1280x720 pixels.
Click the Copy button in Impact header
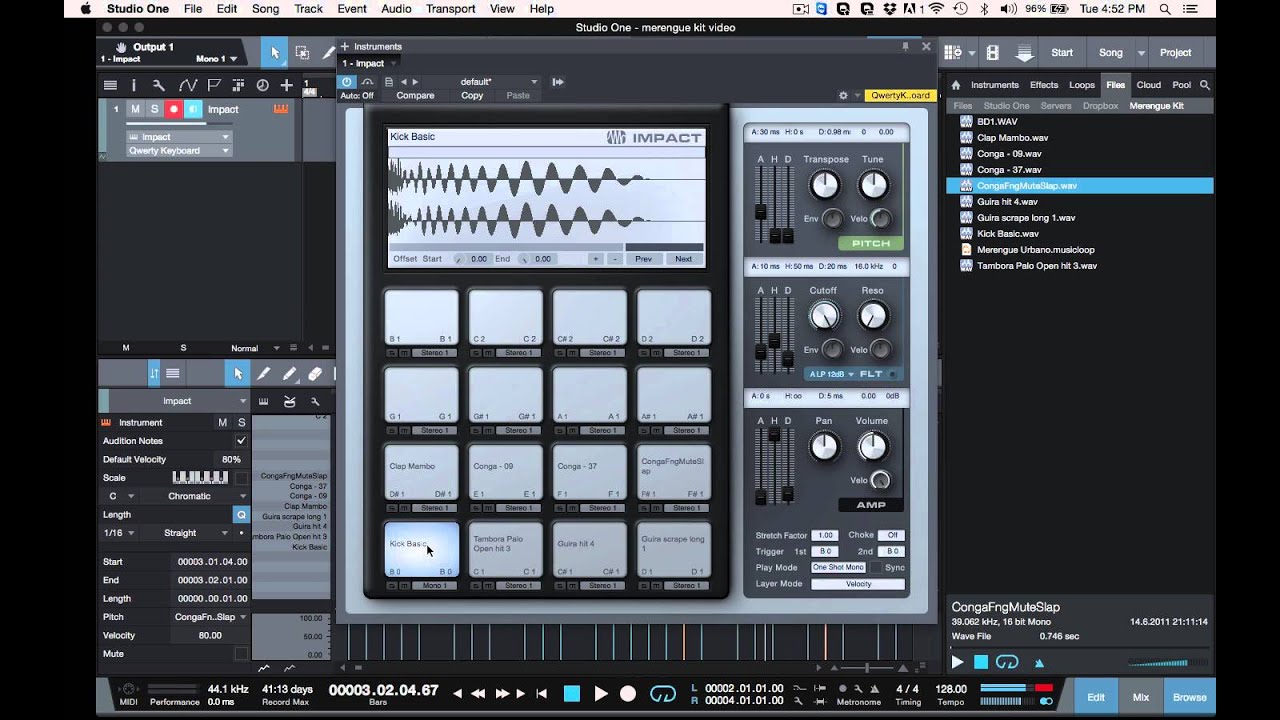pos(472,96)
